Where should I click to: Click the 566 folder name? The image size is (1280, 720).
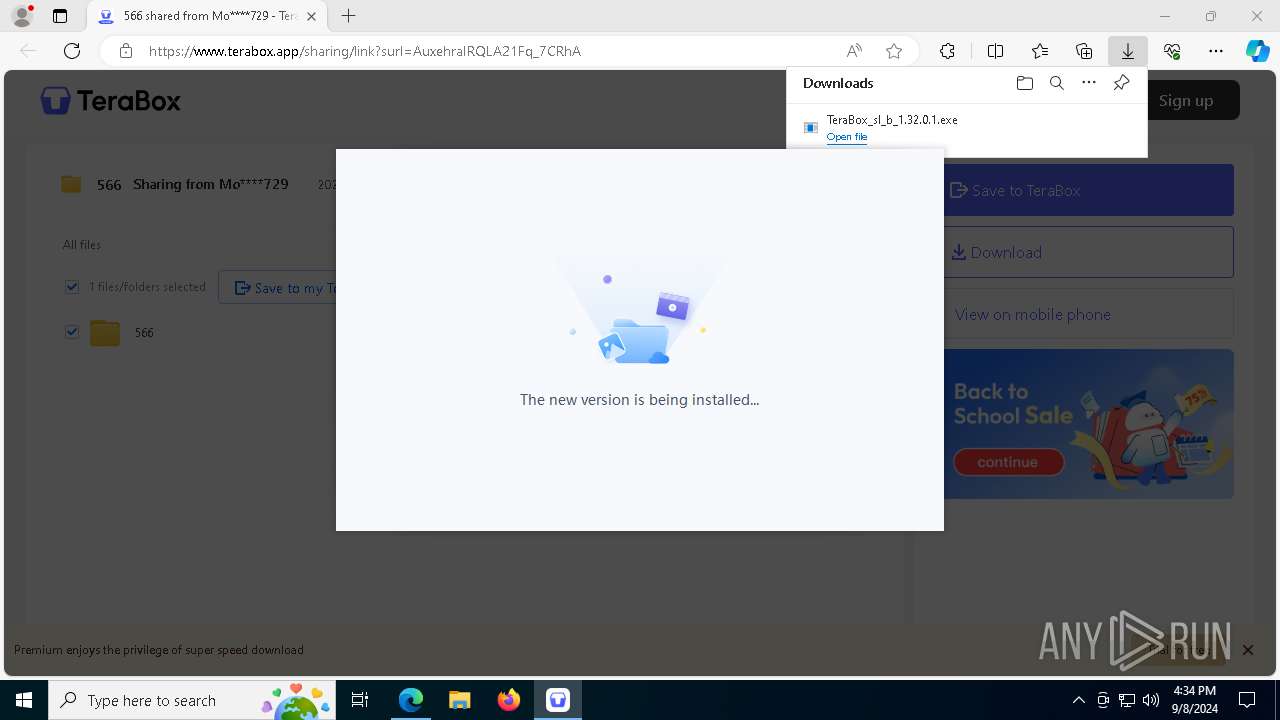coord(144,333)
